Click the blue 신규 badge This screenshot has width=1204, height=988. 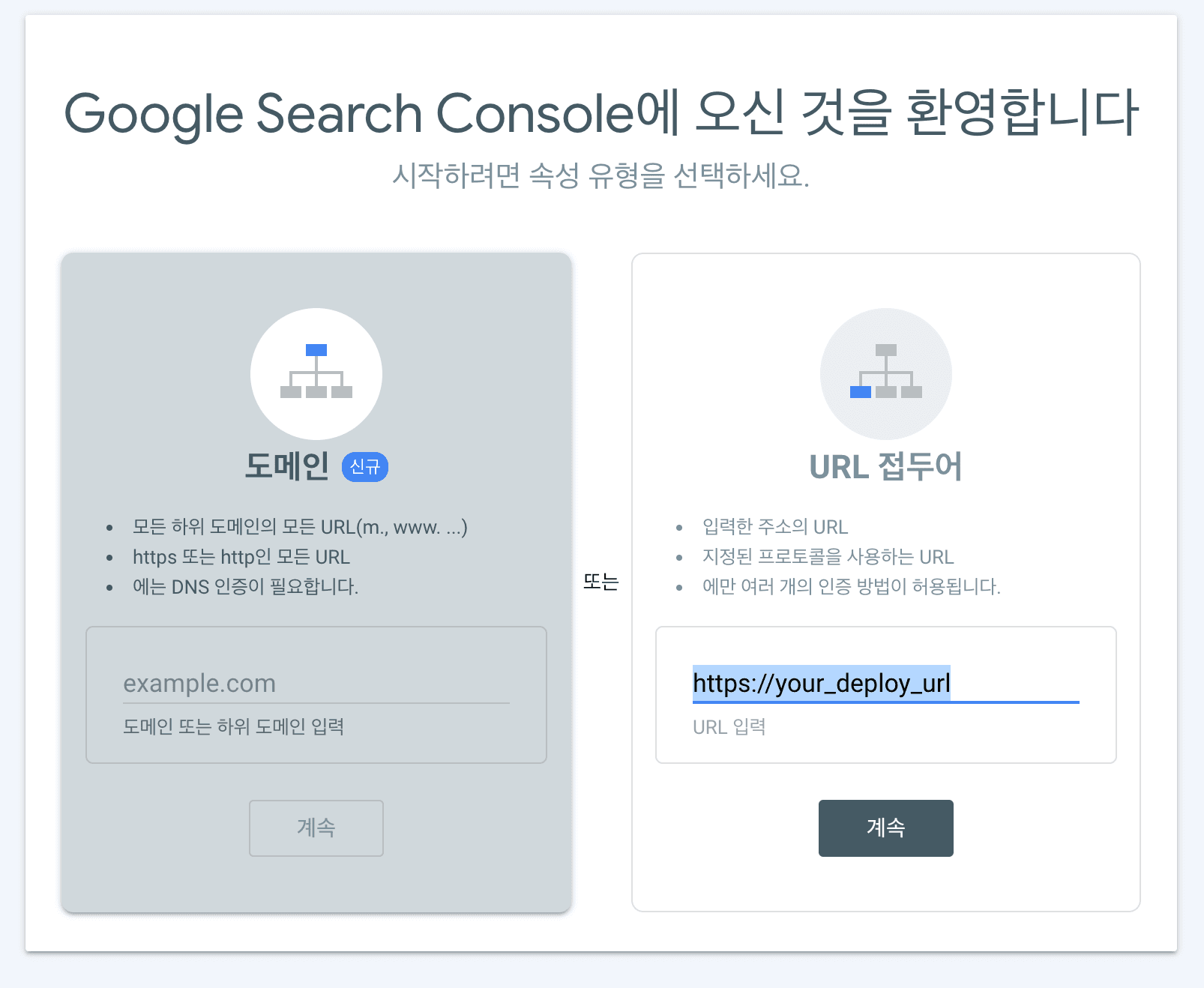pos(365,467)
